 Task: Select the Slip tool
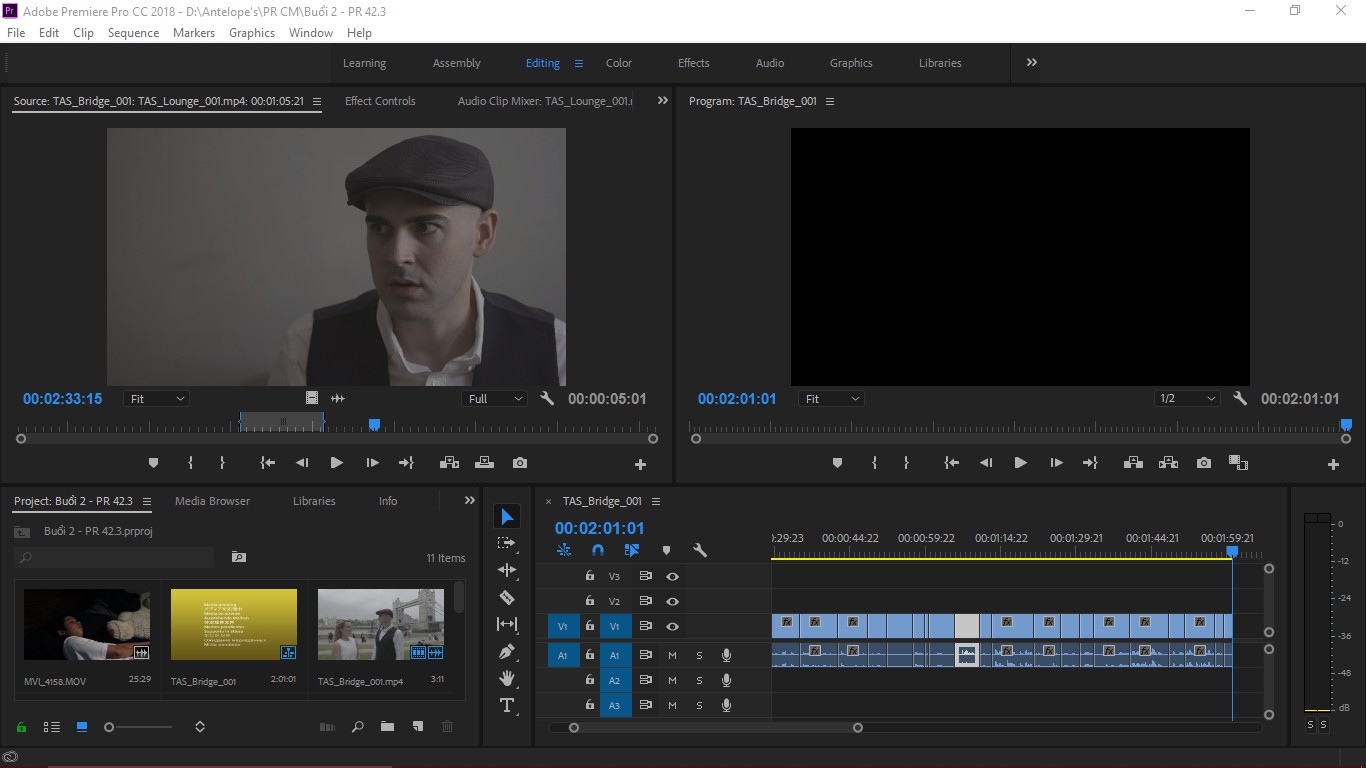(x=507, y=624)
